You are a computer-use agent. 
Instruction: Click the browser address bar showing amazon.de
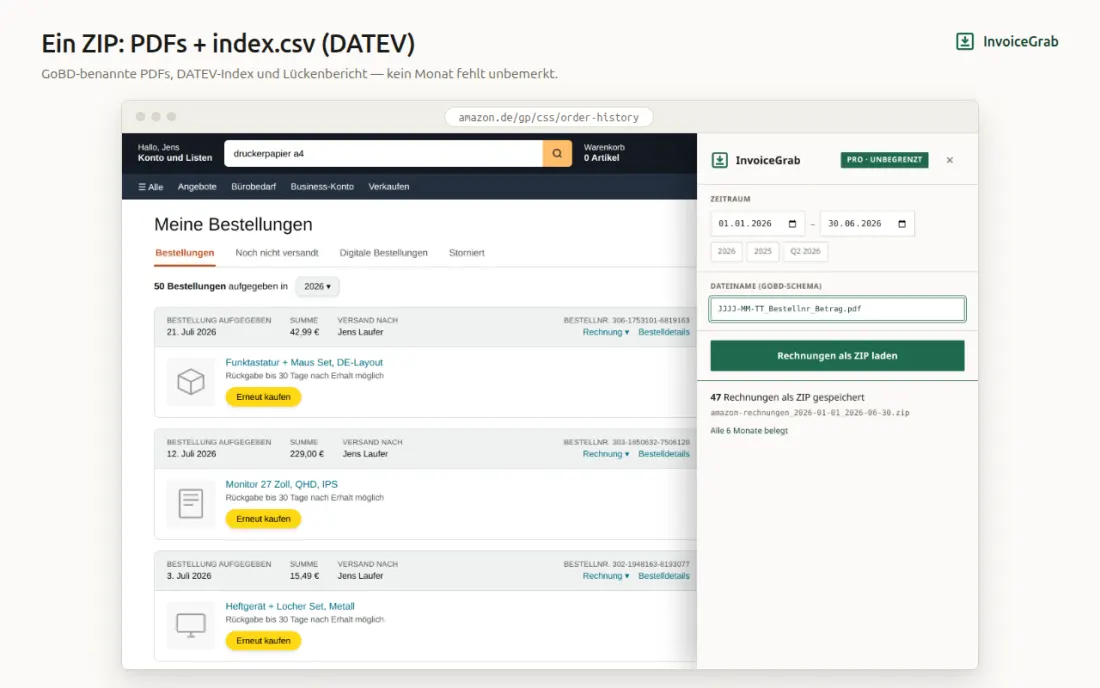coord(549,117)
